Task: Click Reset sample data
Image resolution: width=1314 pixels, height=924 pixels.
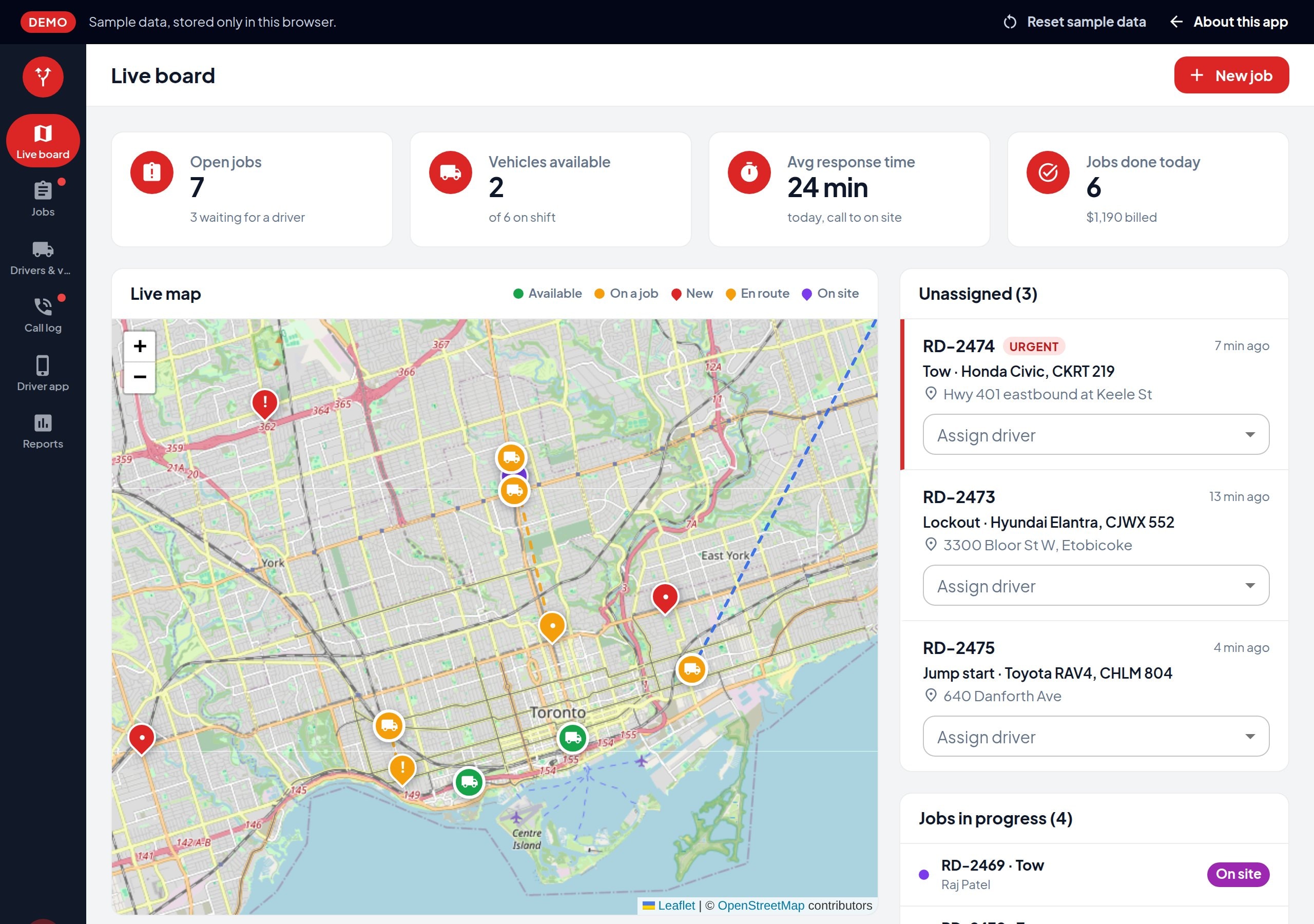Action: tap(1074, 22)
